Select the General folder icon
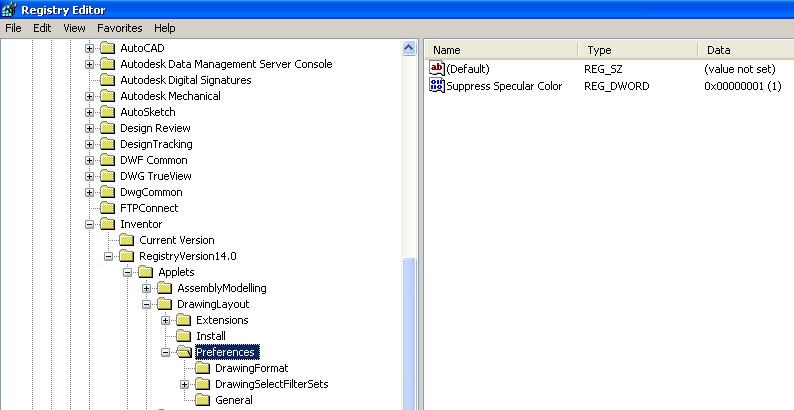Image resolution: width=794 pixels, height=410 pixels. 203,400
